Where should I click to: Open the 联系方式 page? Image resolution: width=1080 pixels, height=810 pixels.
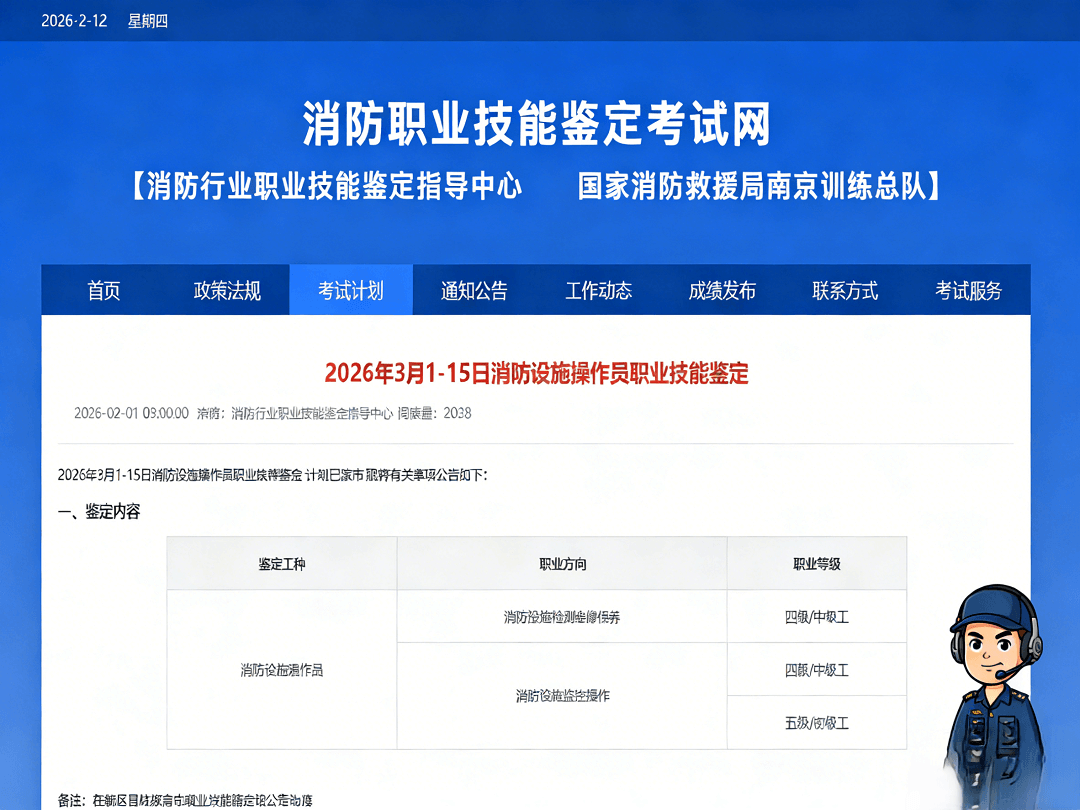[x=845, y=290]
